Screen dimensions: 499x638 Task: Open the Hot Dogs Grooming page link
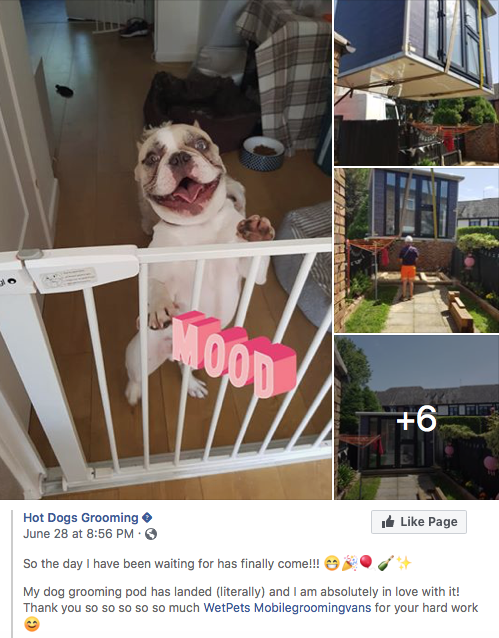81,518
